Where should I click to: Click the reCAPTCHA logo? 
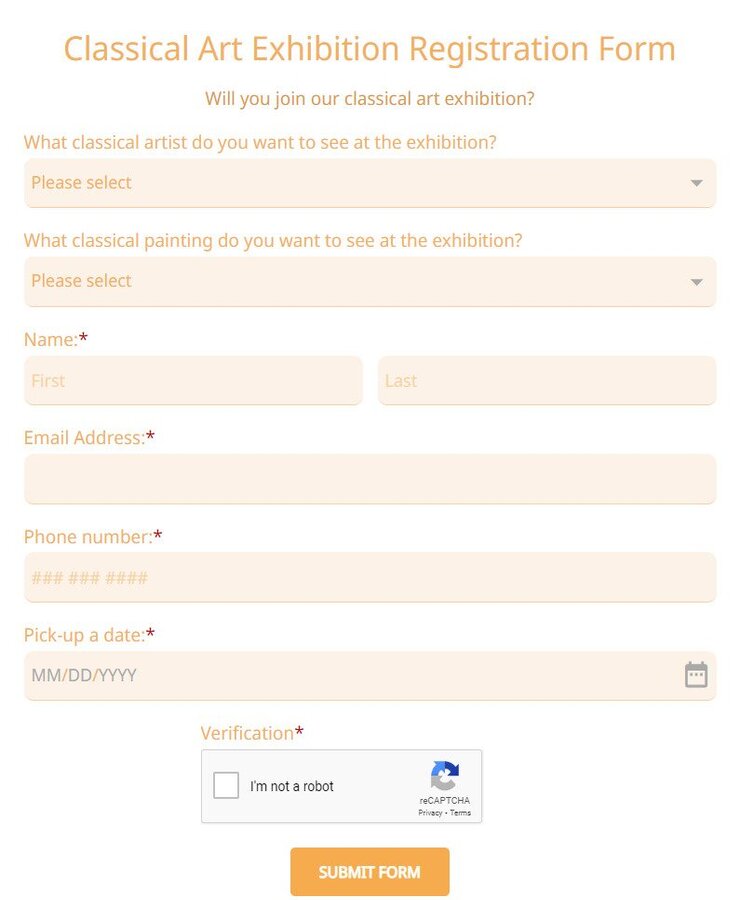click(444, 777)
